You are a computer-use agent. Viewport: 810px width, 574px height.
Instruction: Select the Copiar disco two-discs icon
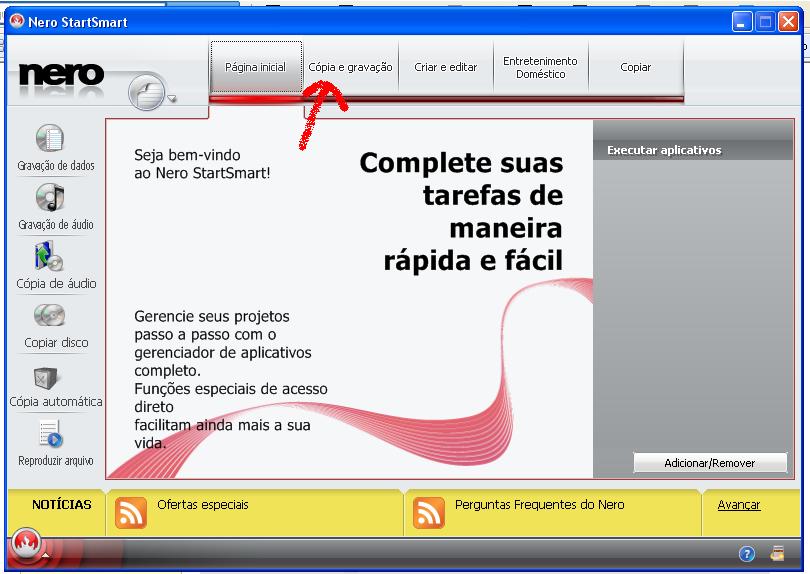pyautogui.click(x=50, y=315)
